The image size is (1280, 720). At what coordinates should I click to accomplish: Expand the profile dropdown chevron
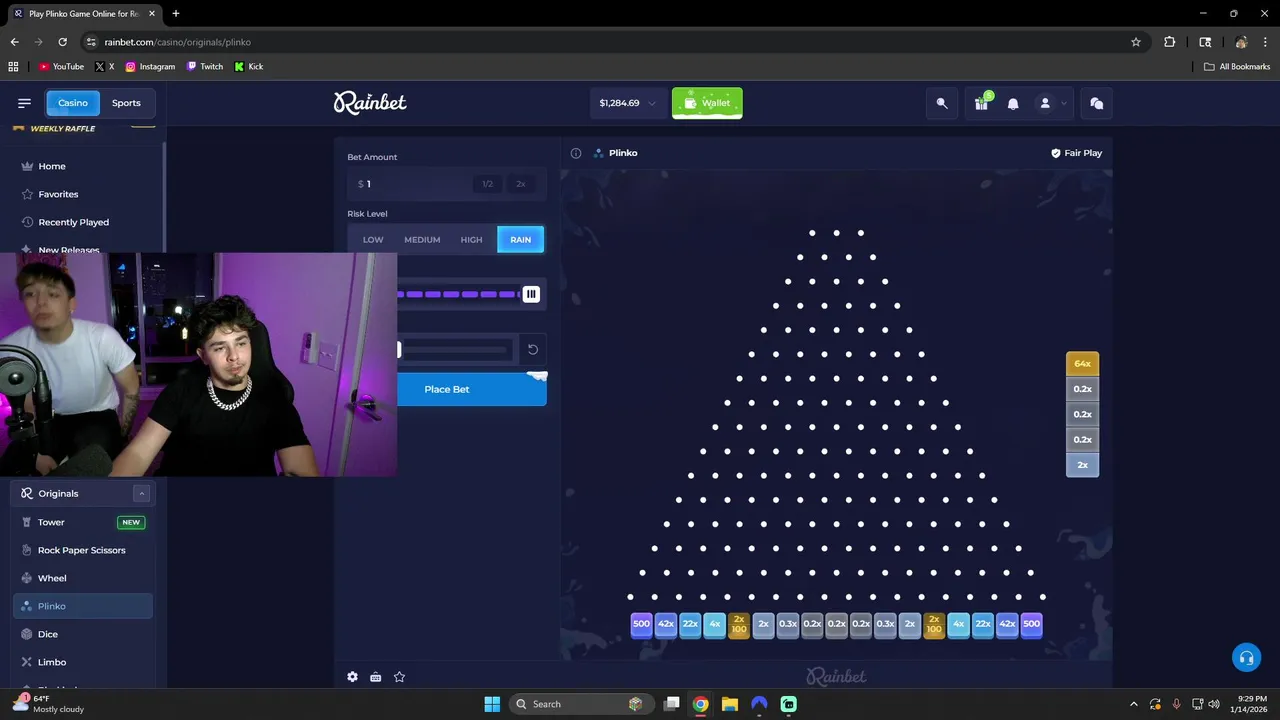coord(1064,103)
